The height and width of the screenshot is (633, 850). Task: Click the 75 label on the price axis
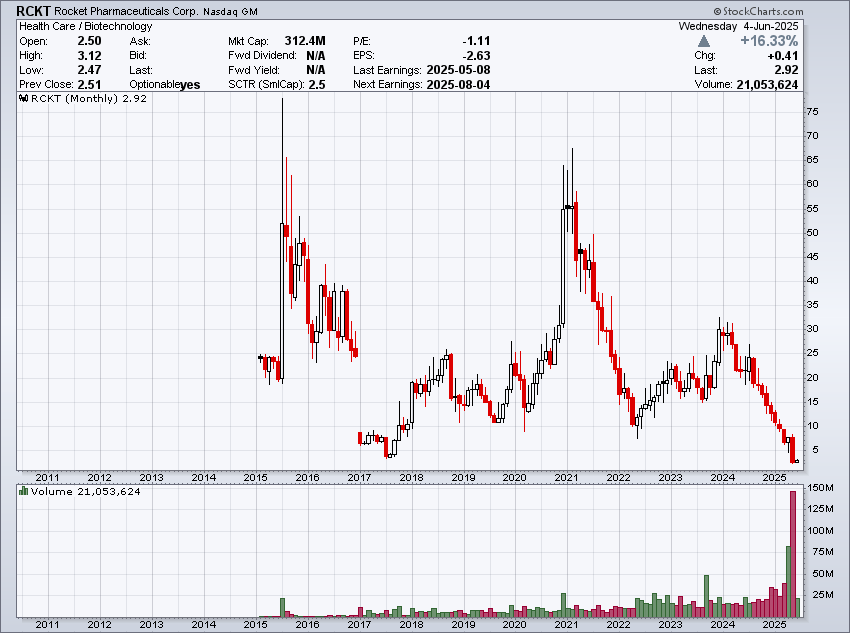(813, 112)
